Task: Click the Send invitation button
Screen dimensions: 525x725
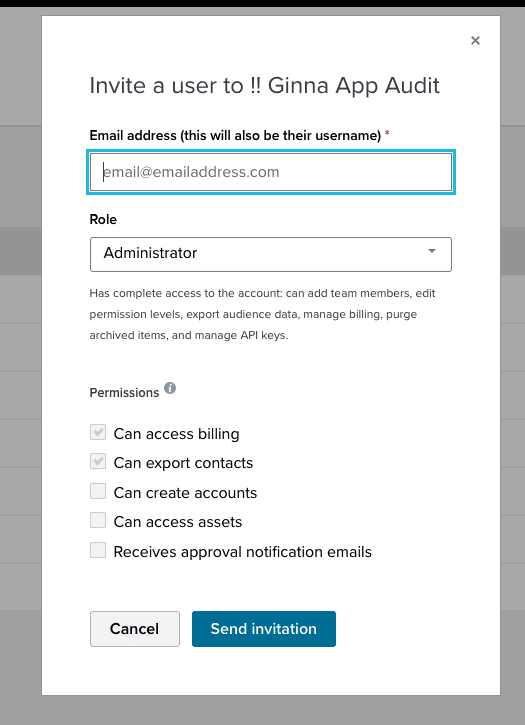Action: [x=264, y=629]
